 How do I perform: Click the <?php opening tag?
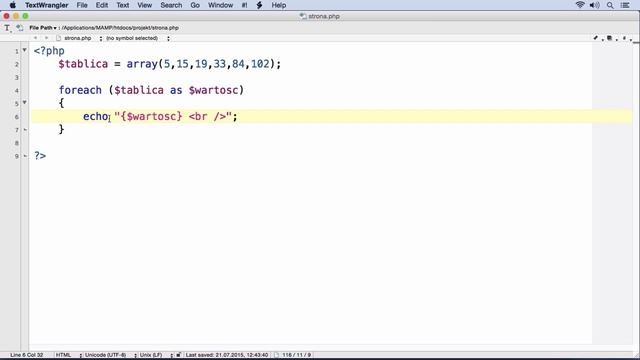pyautogui.click(x=49, y=51)
